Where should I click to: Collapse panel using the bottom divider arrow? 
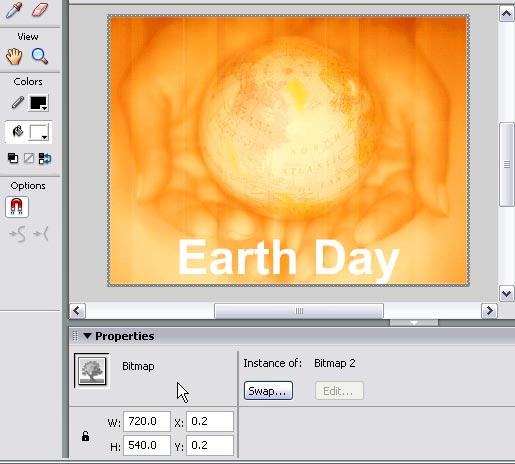point(414,323)
